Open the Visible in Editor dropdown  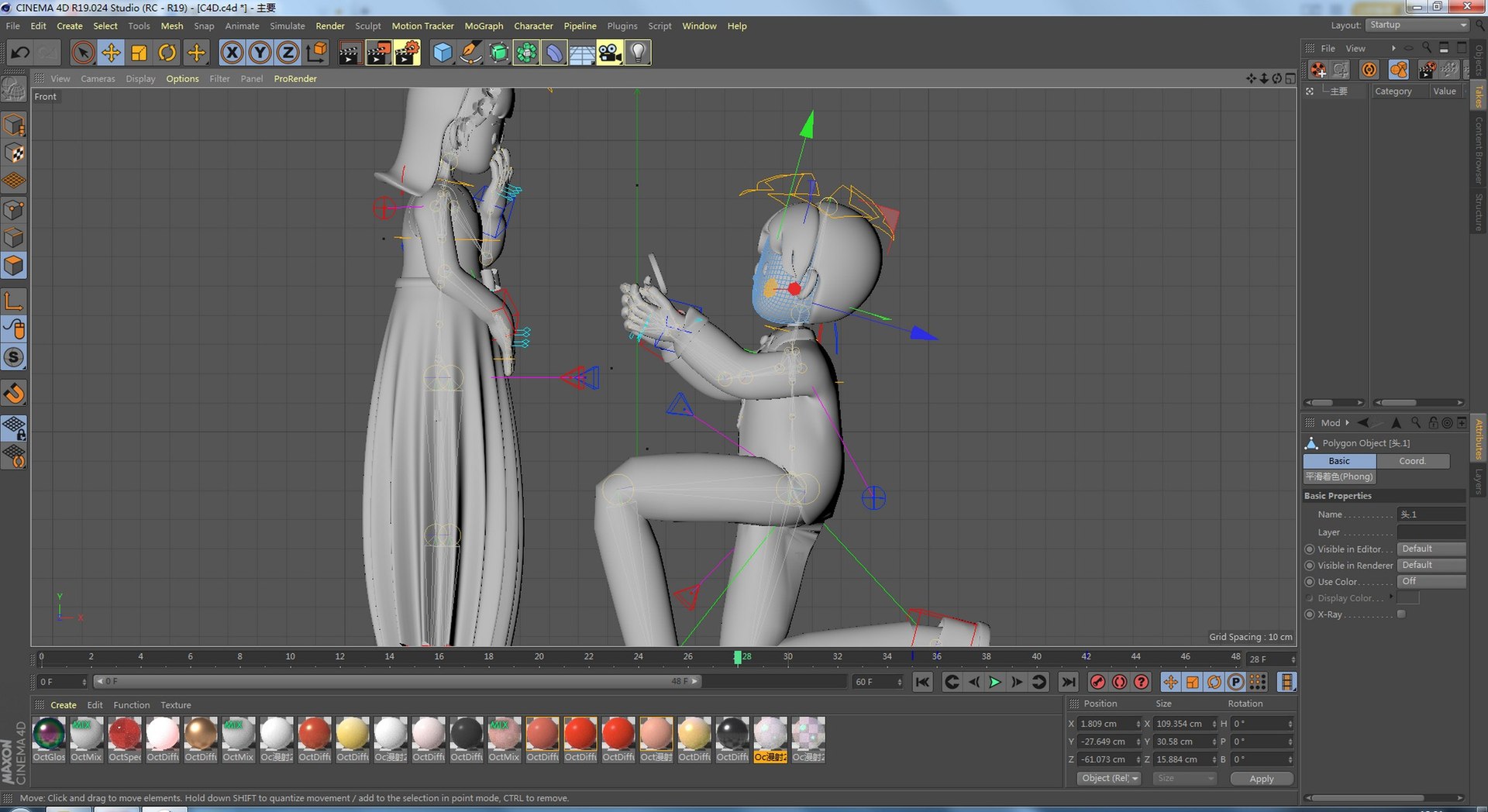click(1431, 549)
